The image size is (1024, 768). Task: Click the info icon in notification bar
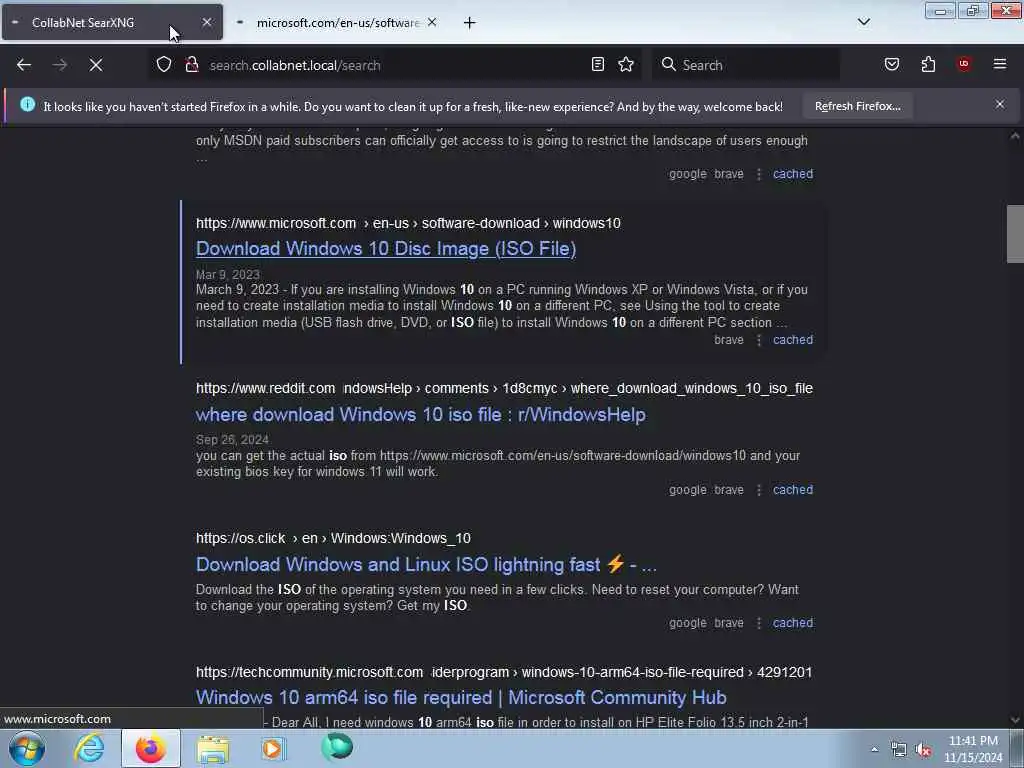tap(27, 104)
